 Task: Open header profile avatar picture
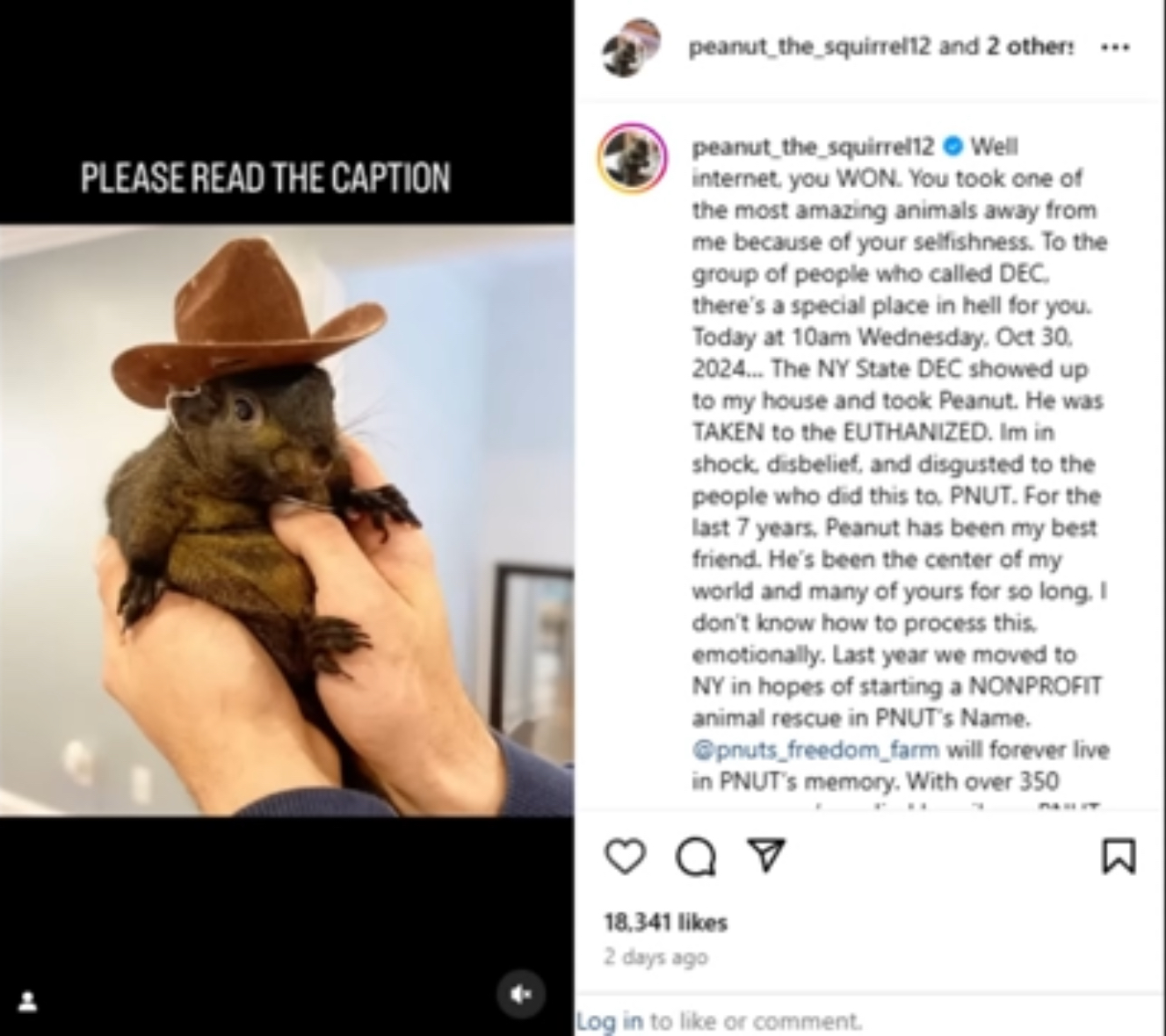tap(631, 47)
